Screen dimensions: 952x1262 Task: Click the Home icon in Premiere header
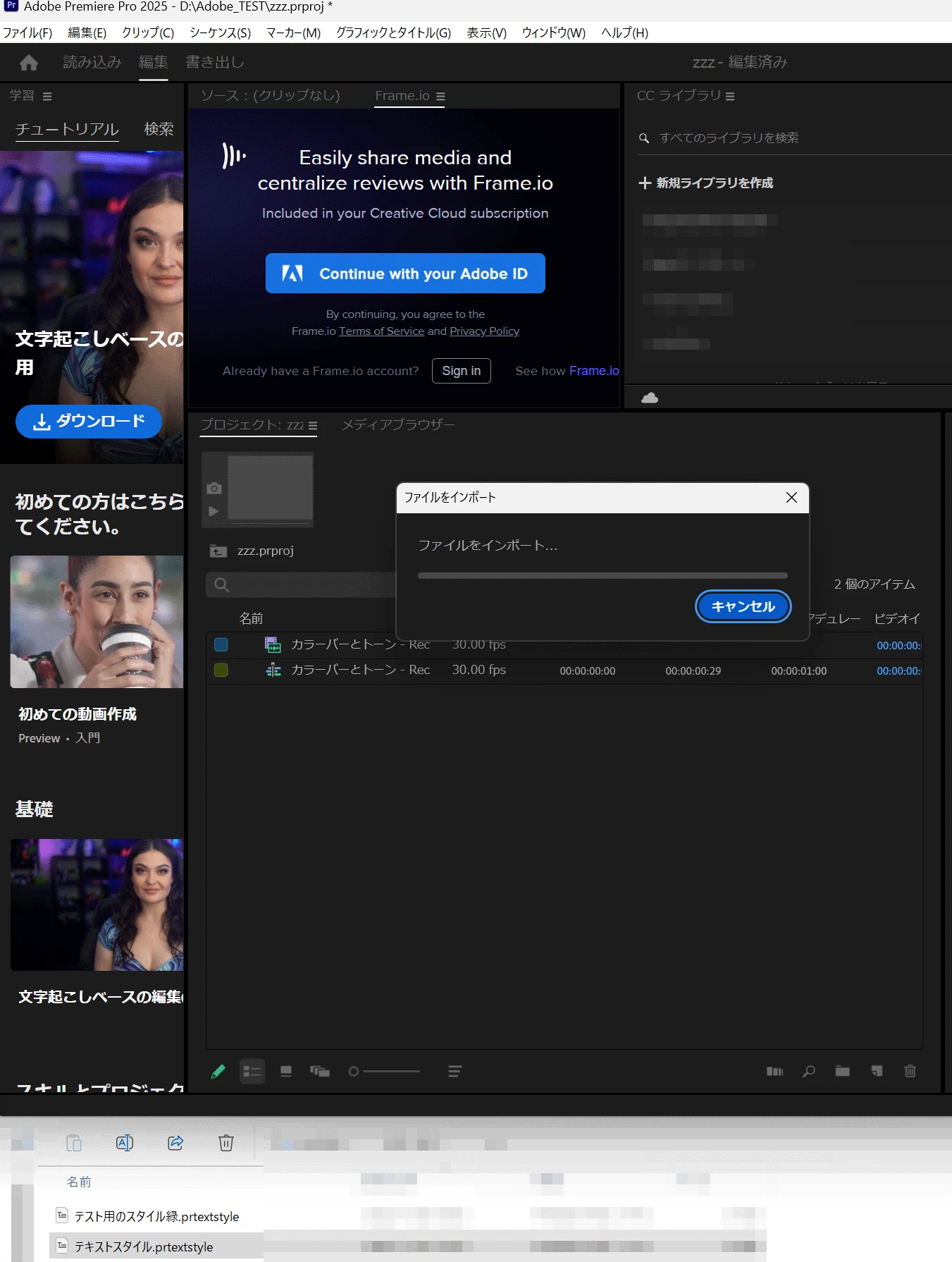pos(29,63)
